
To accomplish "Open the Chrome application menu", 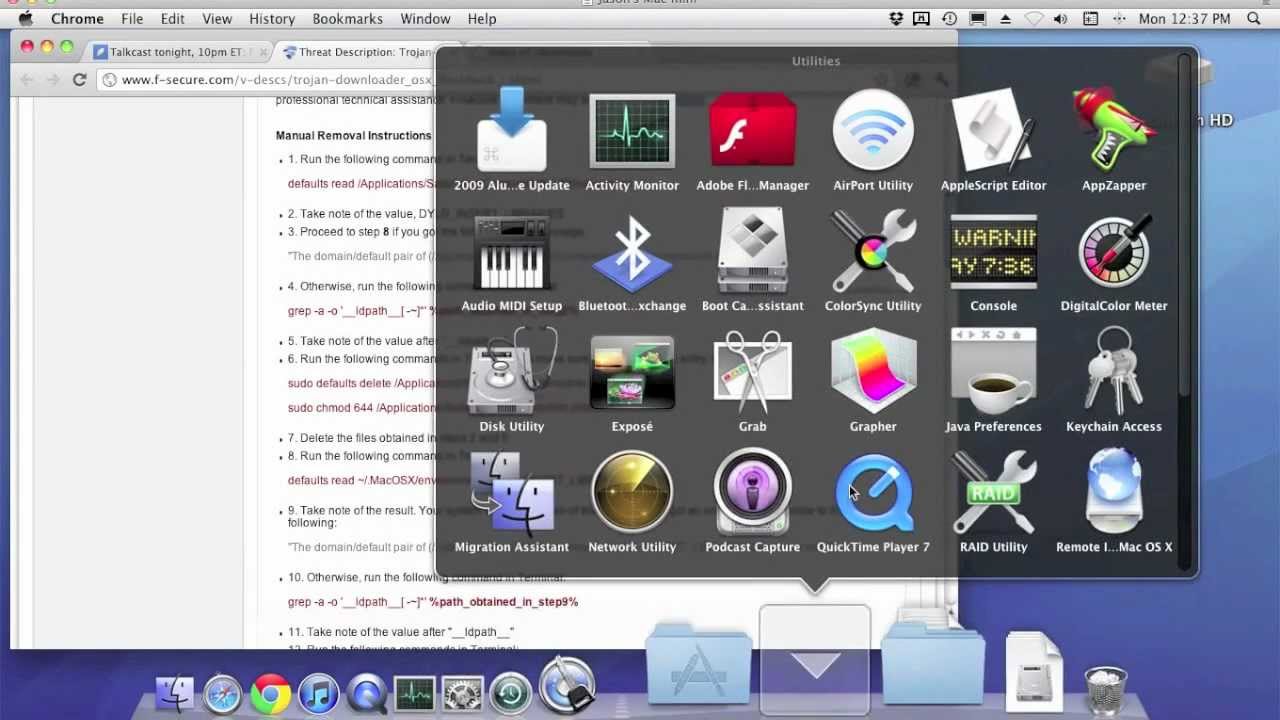I will (x=77, y=19).
